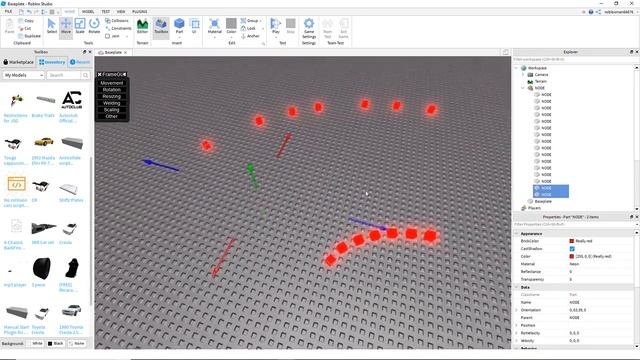Expand the RotVelocity property
This screenshot has height=360, width=640.
tap(516, 333)
